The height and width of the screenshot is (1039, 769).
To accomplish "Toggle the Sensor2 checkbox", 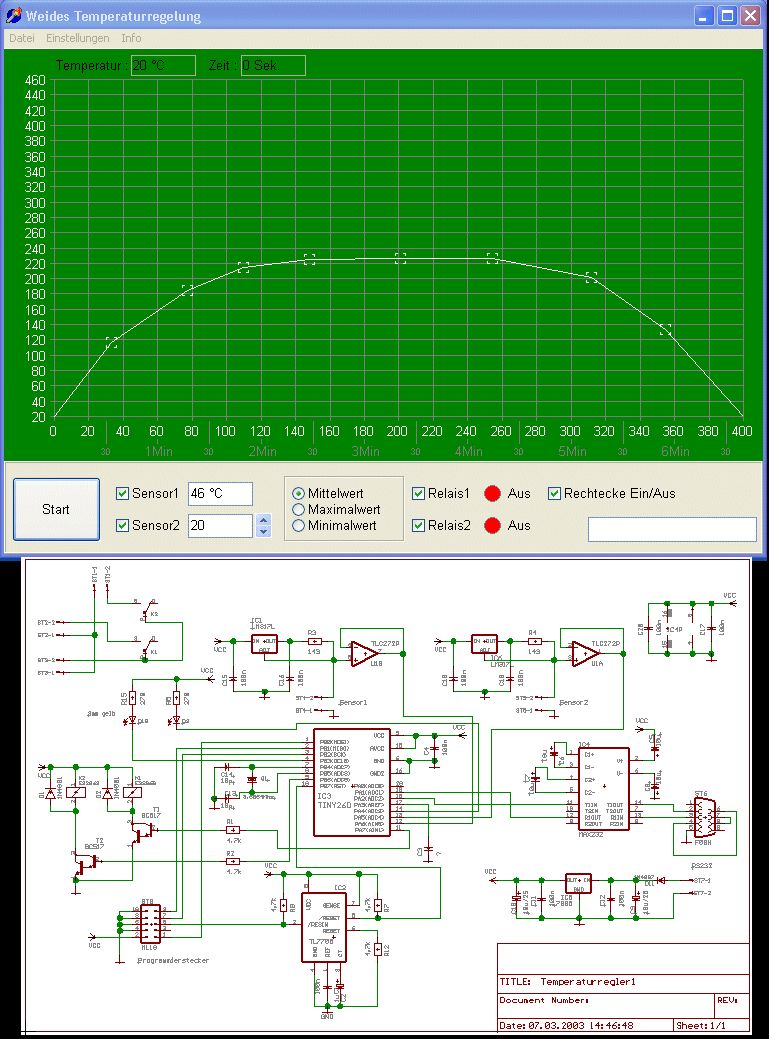I will [122, 525].
